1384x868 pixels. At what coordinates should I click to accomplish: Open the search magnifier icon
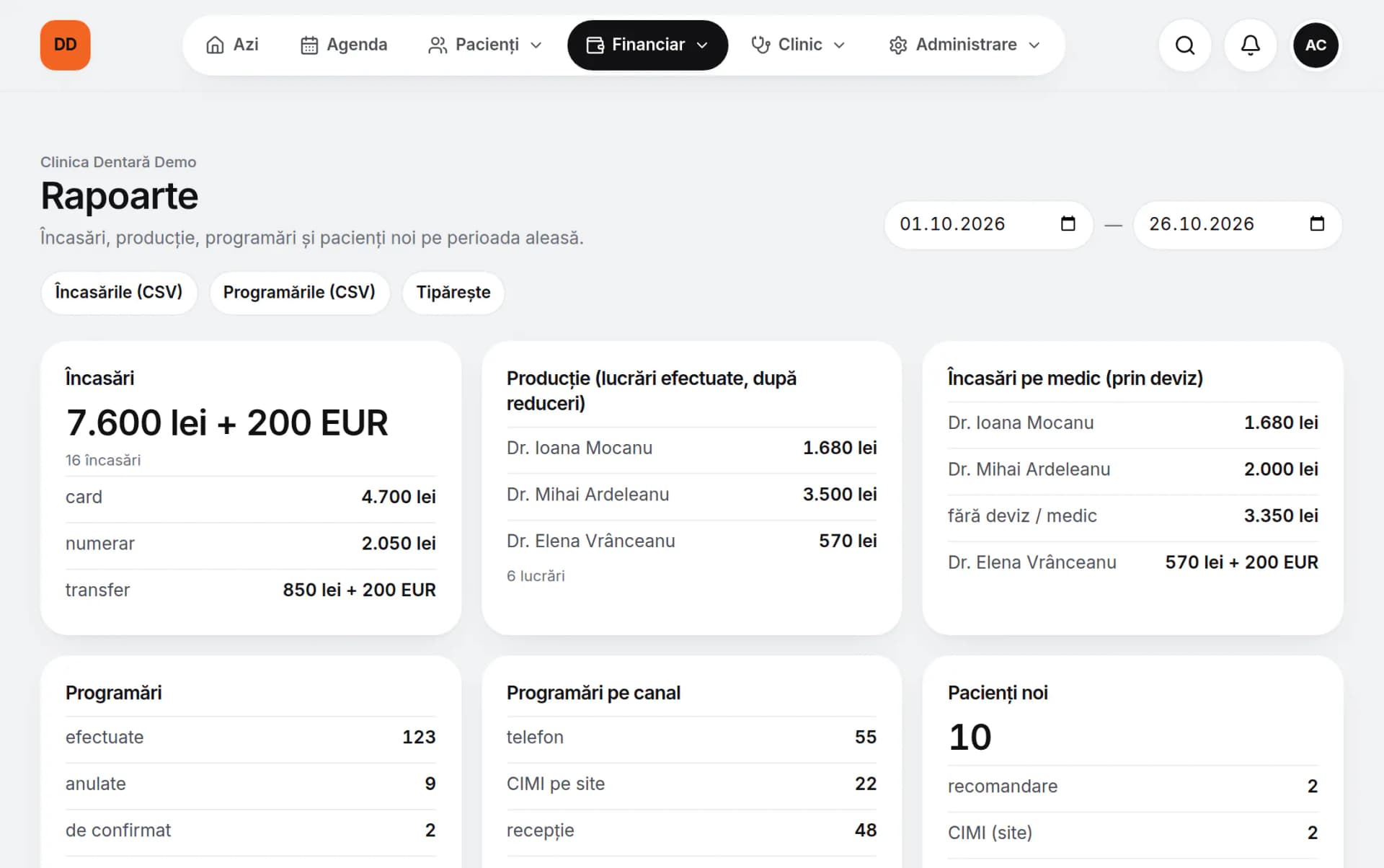(1184, 45)
